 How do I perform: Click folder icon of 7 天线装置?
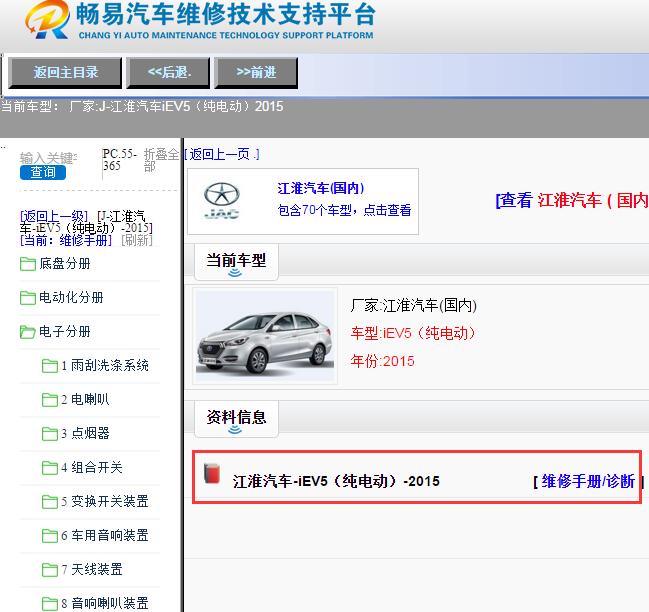coord(50,569)
